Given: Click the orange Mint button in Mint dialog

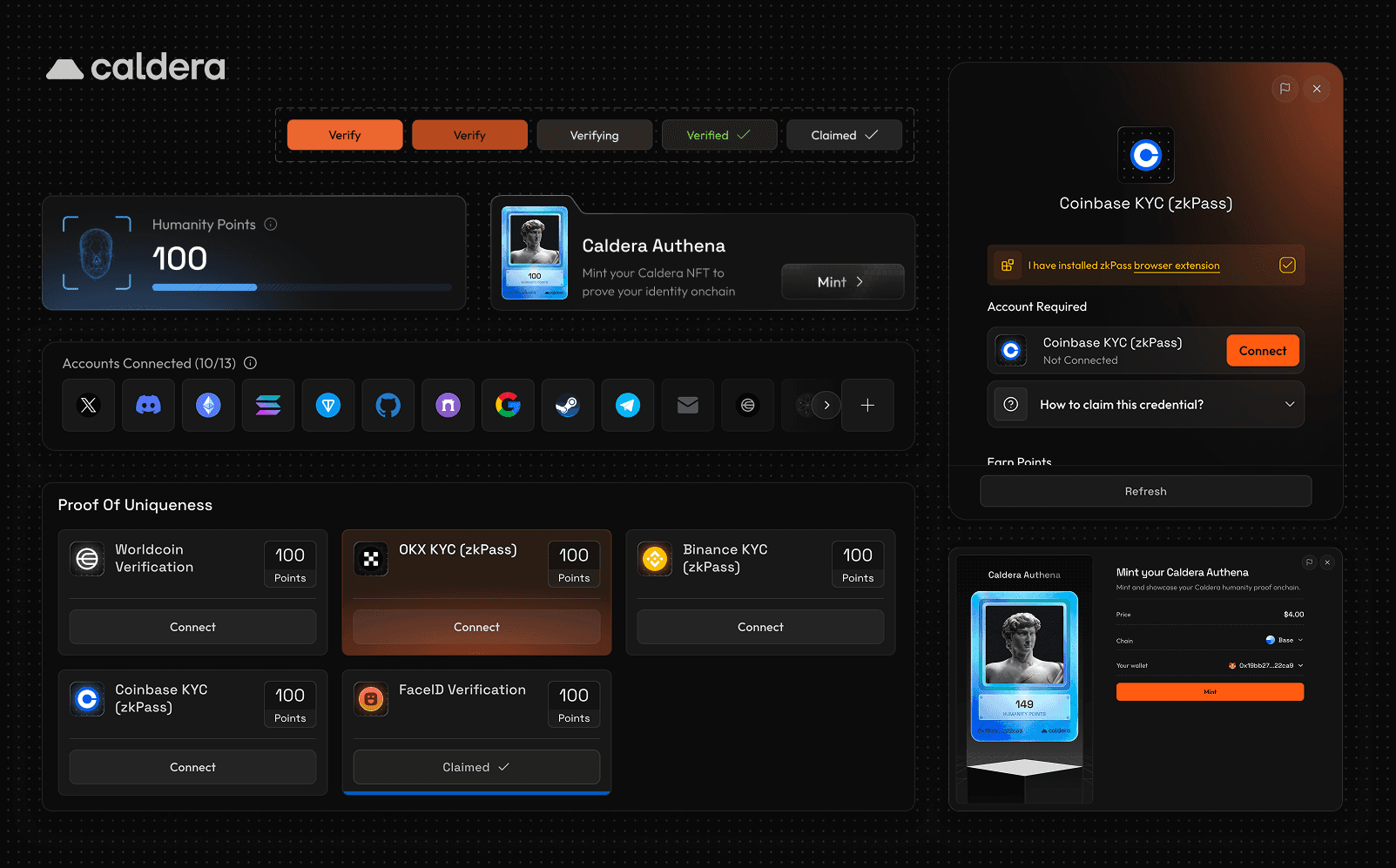Looking at the screenshot, I should point(1210,692).
